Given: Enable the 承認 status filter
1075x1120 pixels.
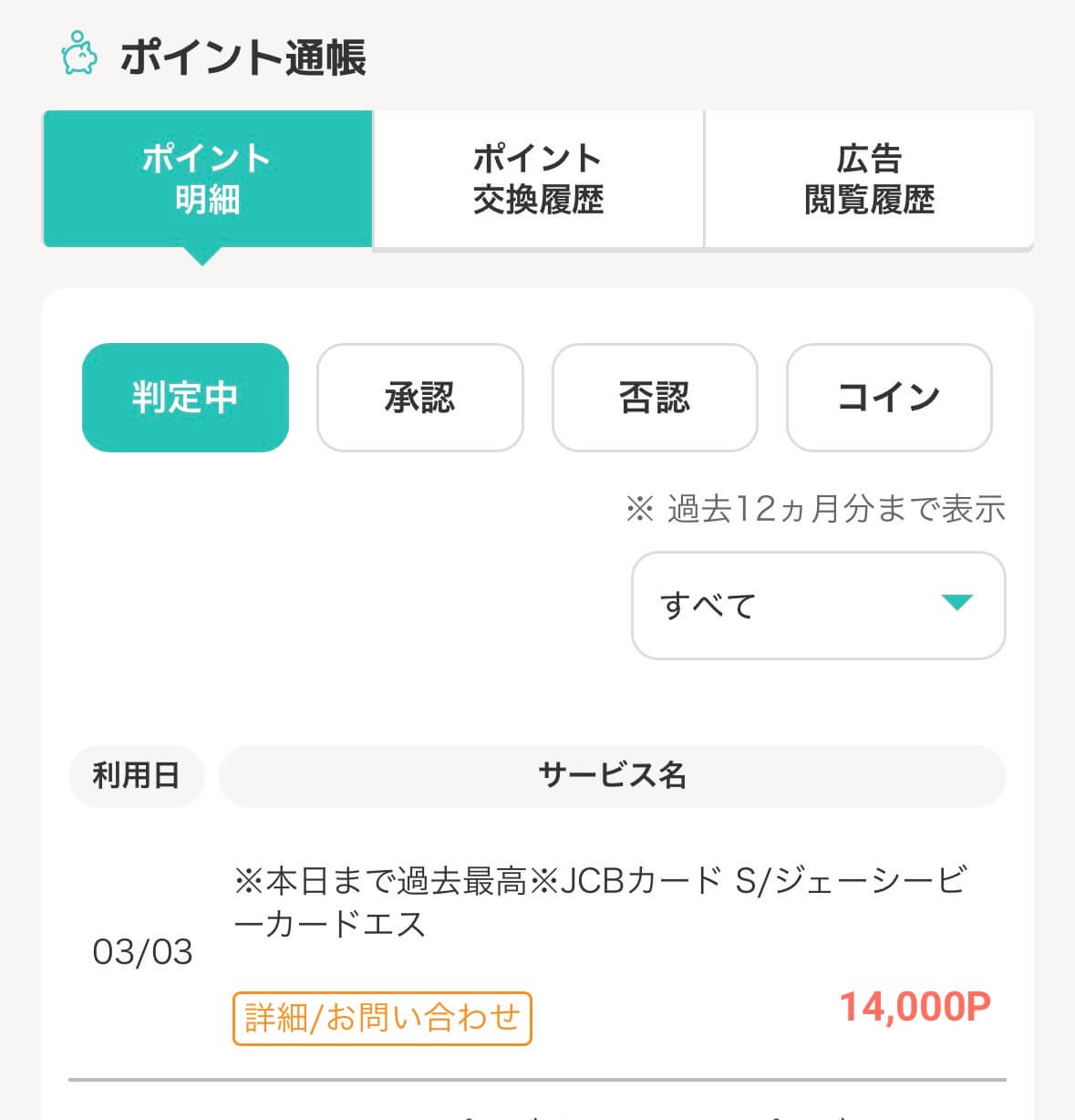Looking at the screenshot, I should pyautogui.click(x=419, y=398).
